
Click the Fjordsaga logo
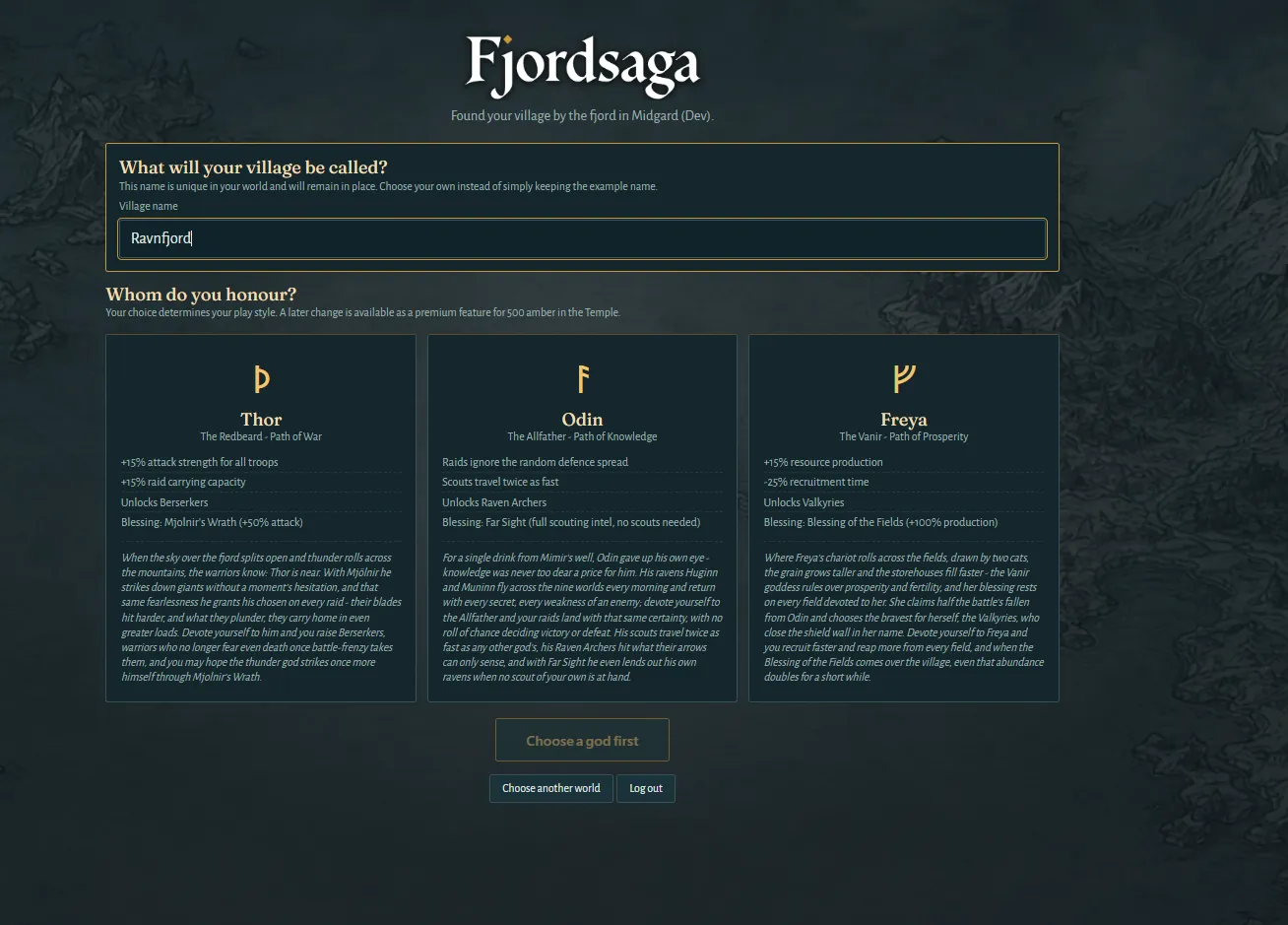click(582, 65)
